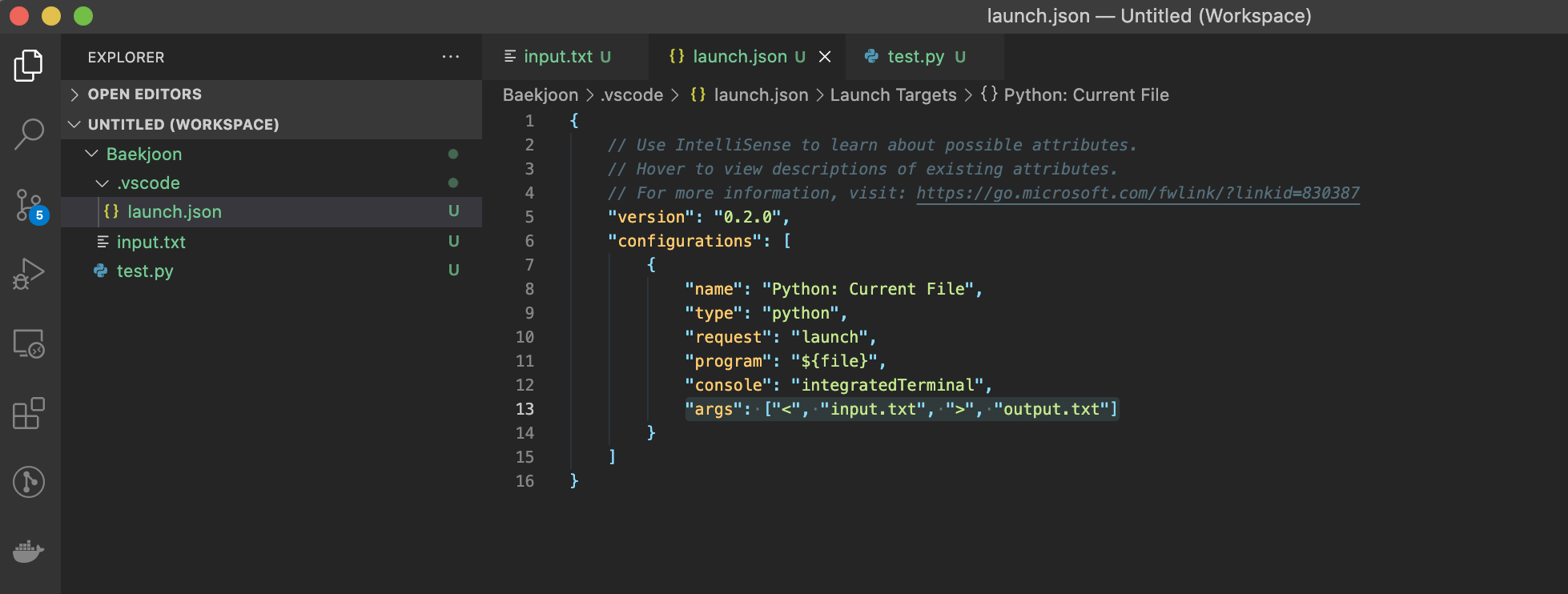Open the go.microsoft.com fwlink URL

coord(1138,193)
